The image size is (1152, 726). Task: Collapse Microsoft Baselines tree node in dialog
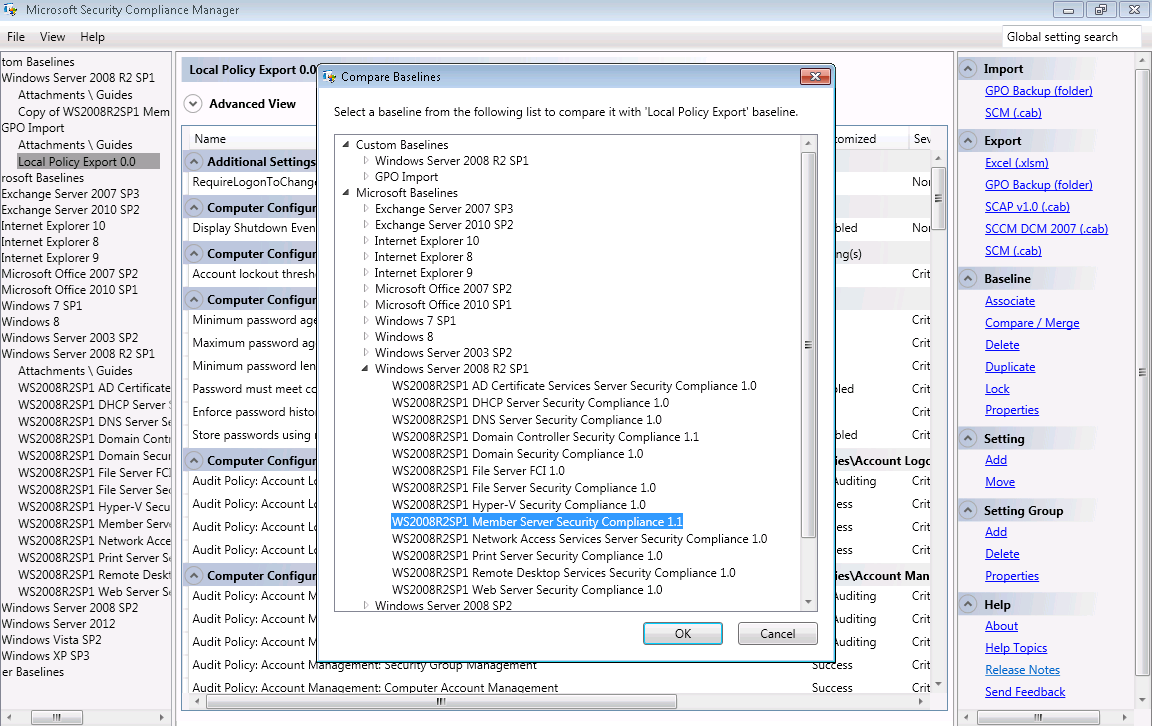tap(345, 193)
